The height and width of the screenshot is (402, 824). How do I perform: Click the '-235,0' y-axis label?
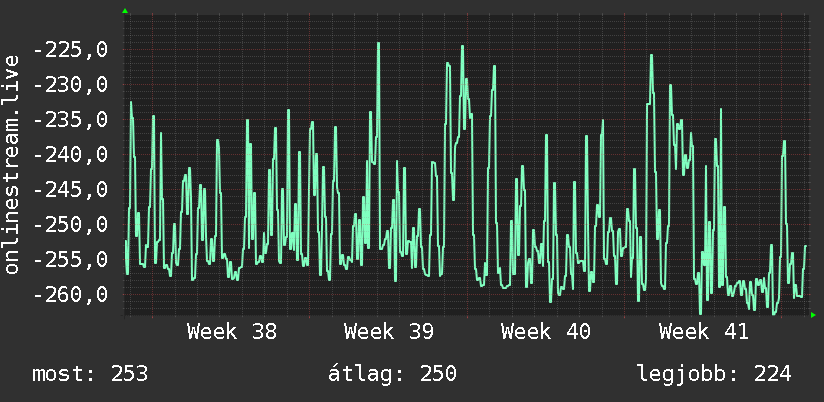point(70,120)
